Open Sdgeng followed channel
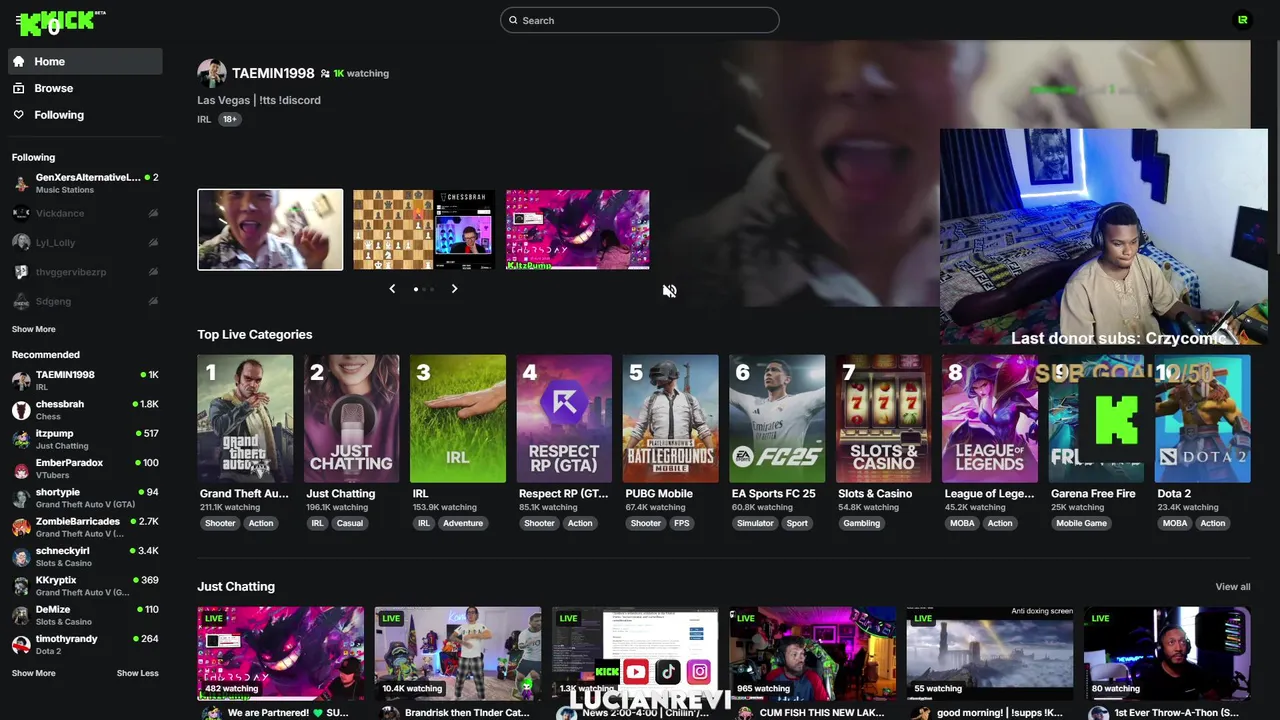 coord(85,301)
